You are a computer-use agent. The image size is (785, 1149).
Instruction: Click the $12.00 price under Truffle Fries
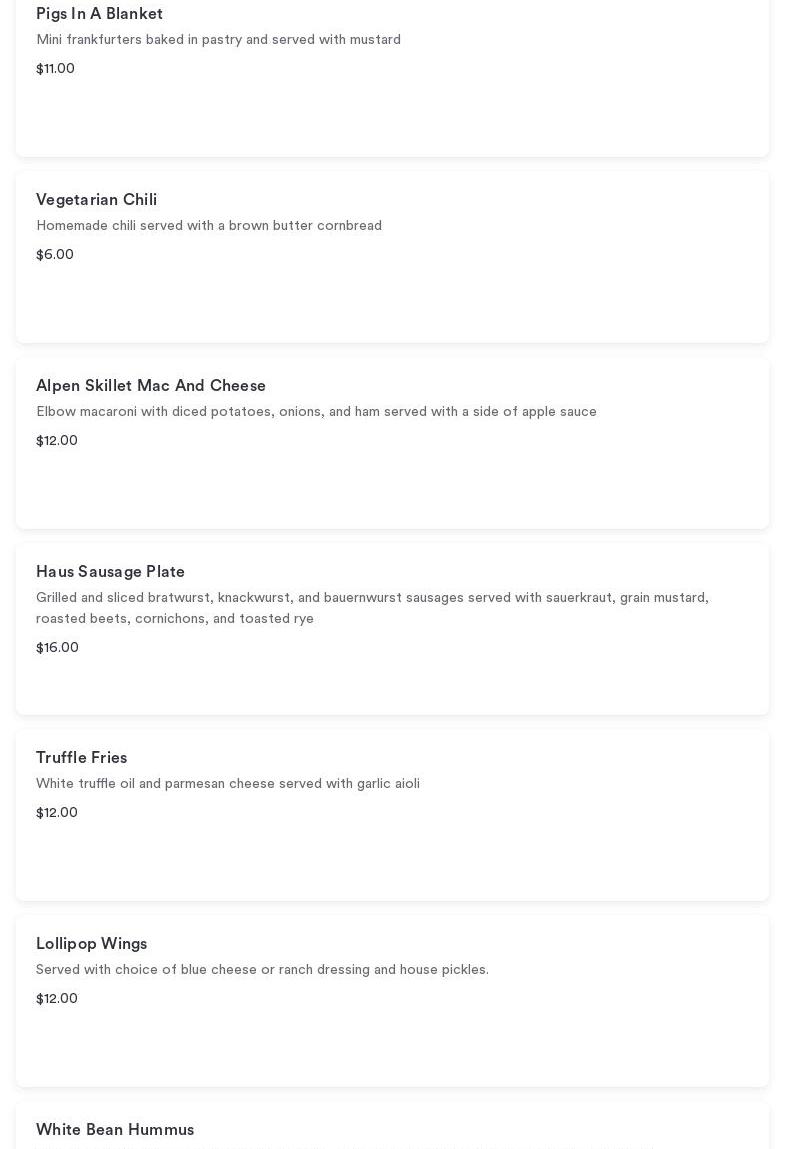click(57, 813)
